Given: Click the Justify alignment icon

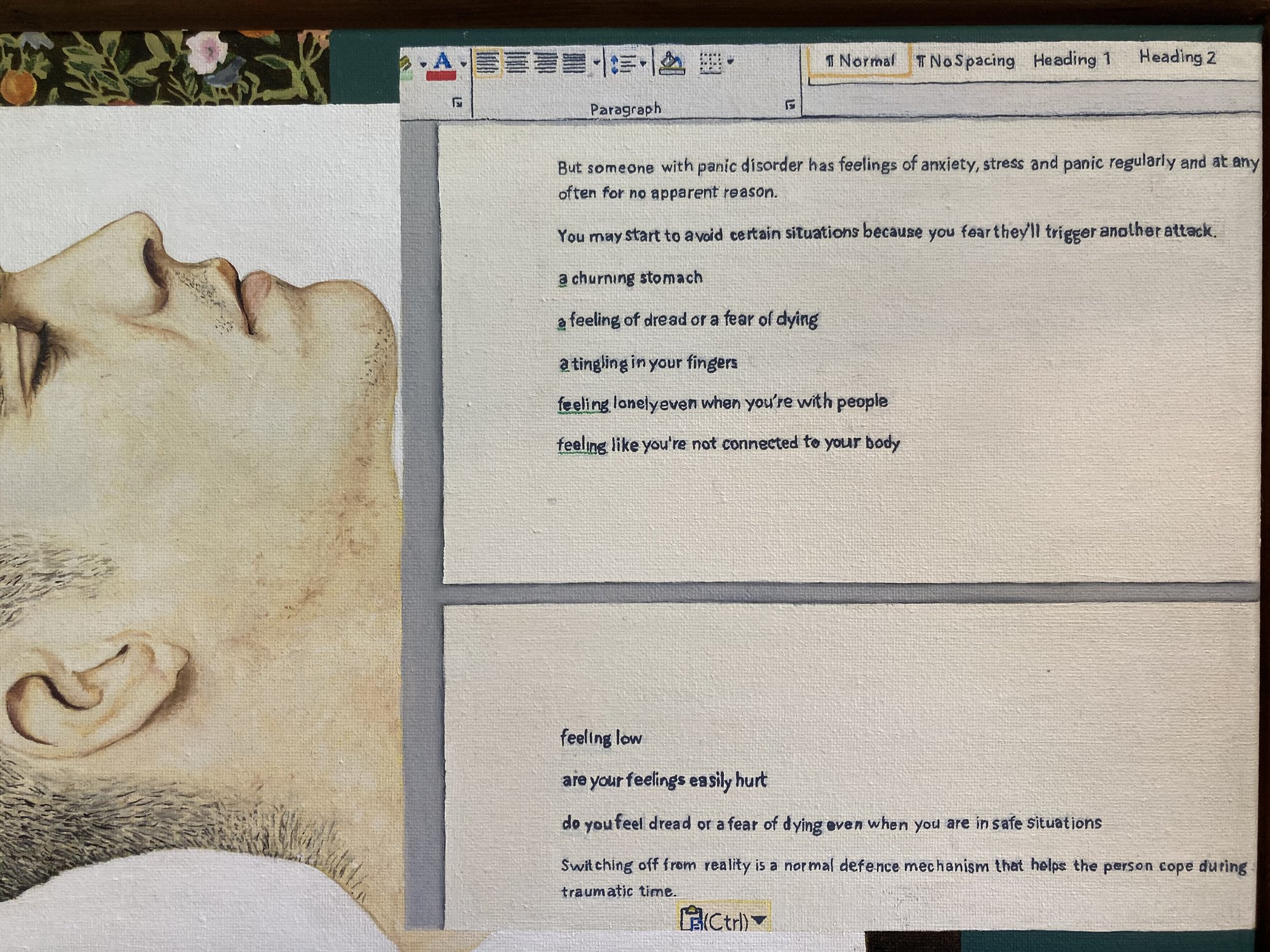Looking at the screenshot, I should 574,63.
